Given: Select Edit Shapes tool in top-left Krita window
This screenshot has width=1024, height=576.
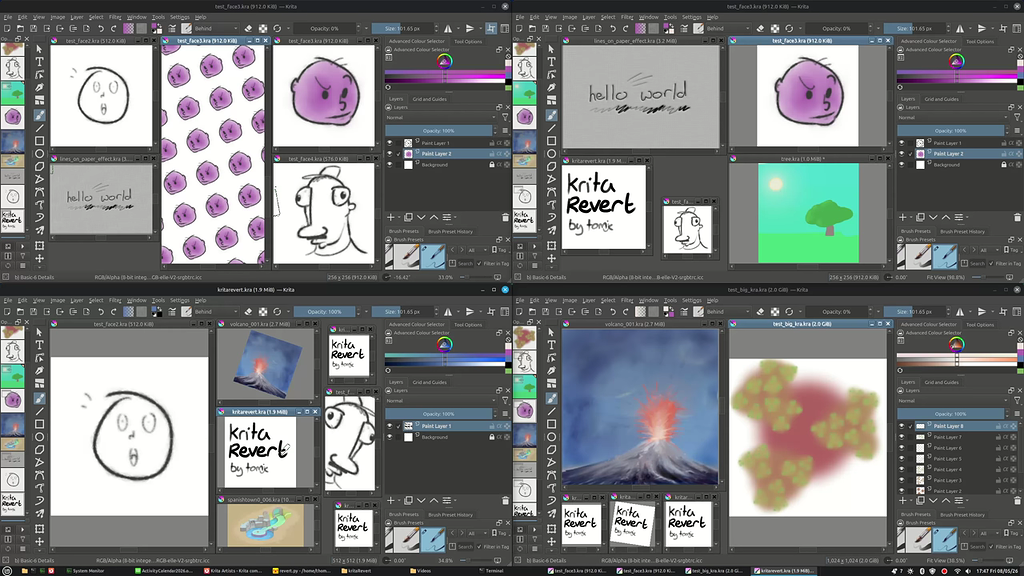Looking at the screenshot, I should point(39,74).
